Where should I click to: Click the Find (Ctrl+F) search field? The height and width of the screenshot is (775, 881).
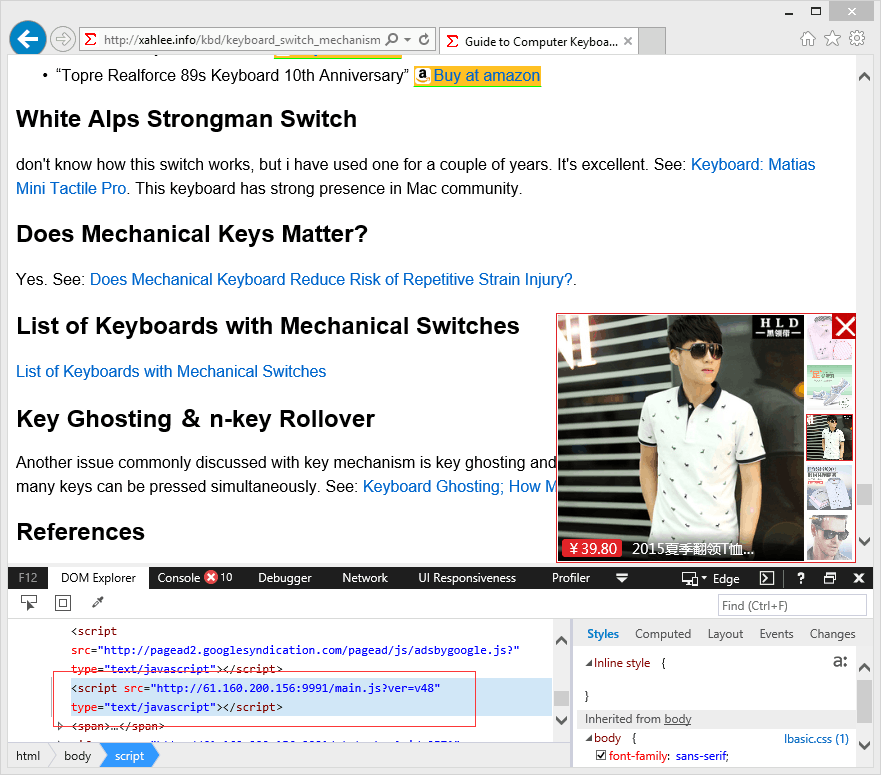[x=792, y=606]
